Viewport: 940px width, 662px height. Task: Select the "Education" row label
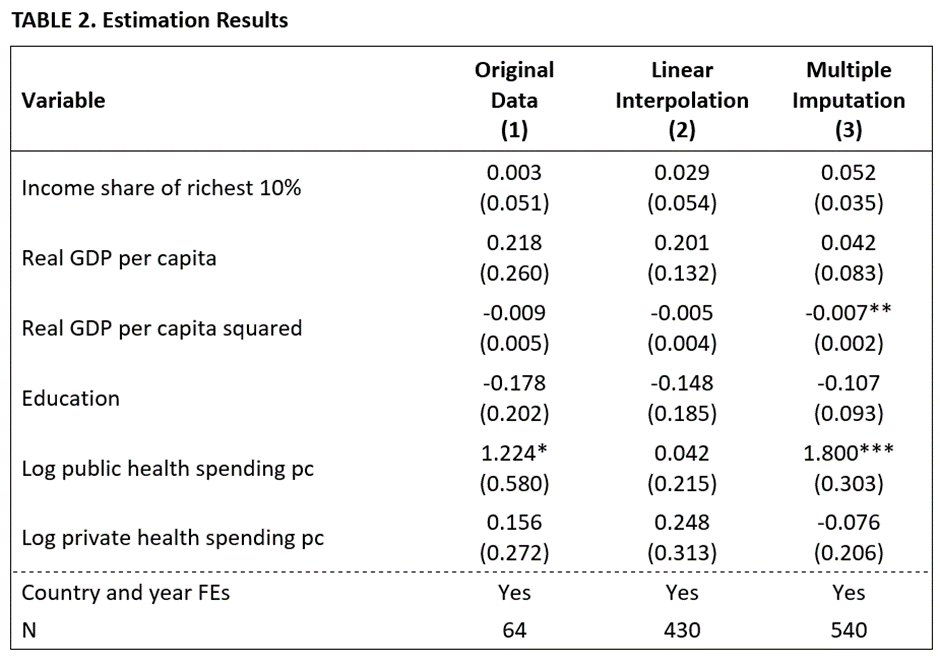71,398
